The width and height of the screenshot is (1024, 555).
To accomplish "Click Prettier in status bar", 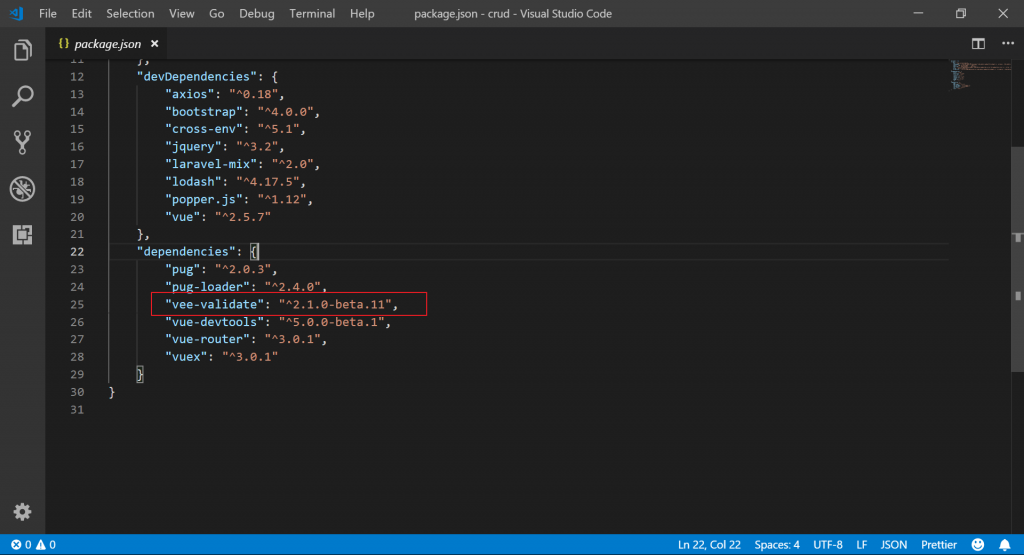I will point(938,545).
